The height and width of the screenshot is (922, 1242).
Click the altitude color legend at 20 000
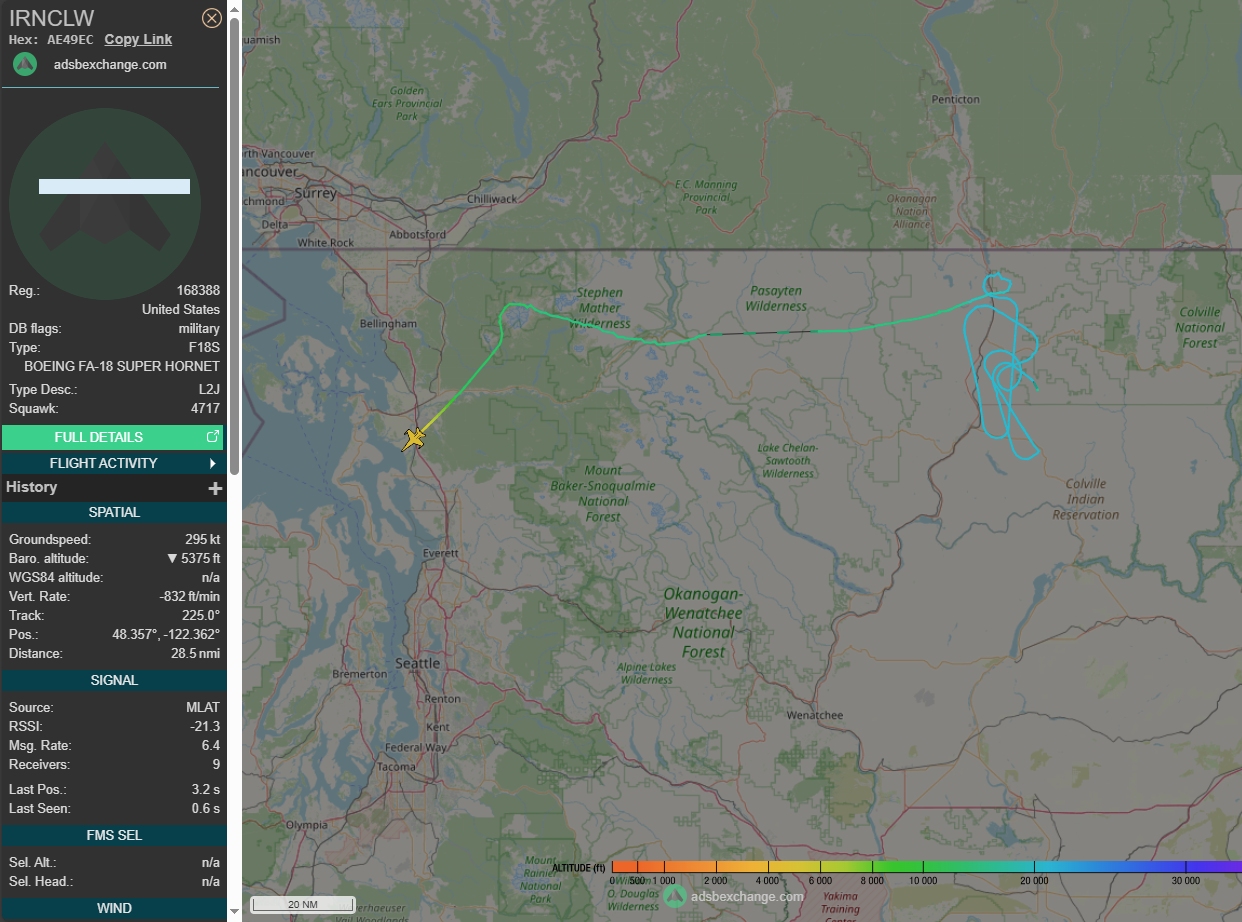pyautogui.click(x=1034, y=867)
